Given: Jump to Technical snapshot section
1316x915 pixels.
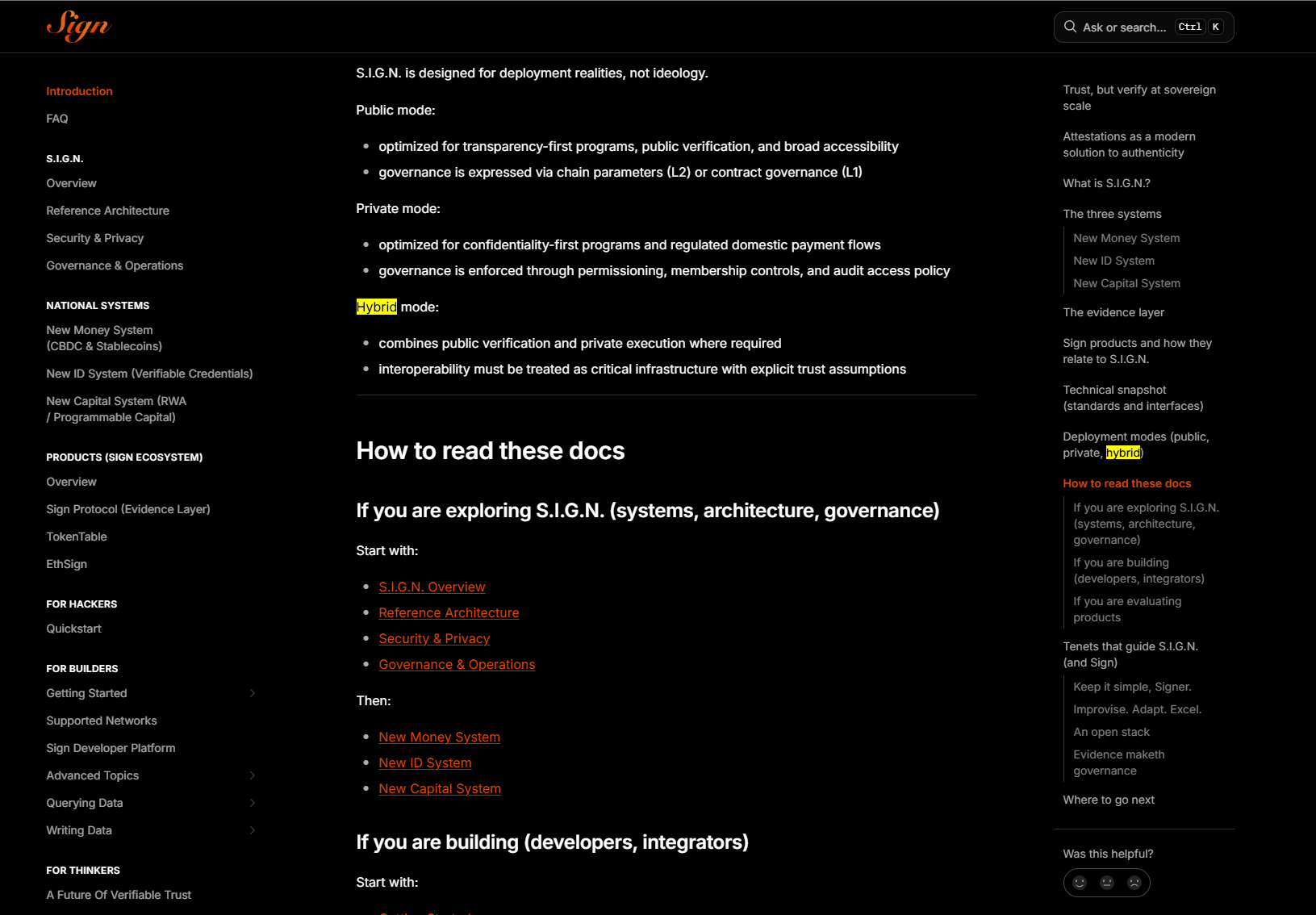Looking at the screenshot, I should (1133, 398).
